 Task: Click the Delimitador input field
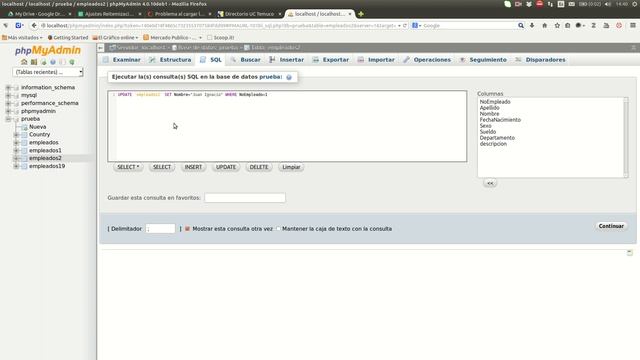[160, 229]
